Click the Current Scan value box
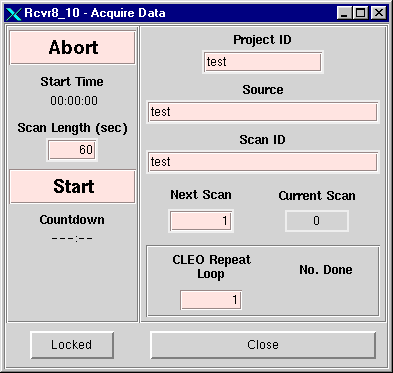Image resolution: width=393 pixels, height=373 pixels. click(x=317, y=221)
